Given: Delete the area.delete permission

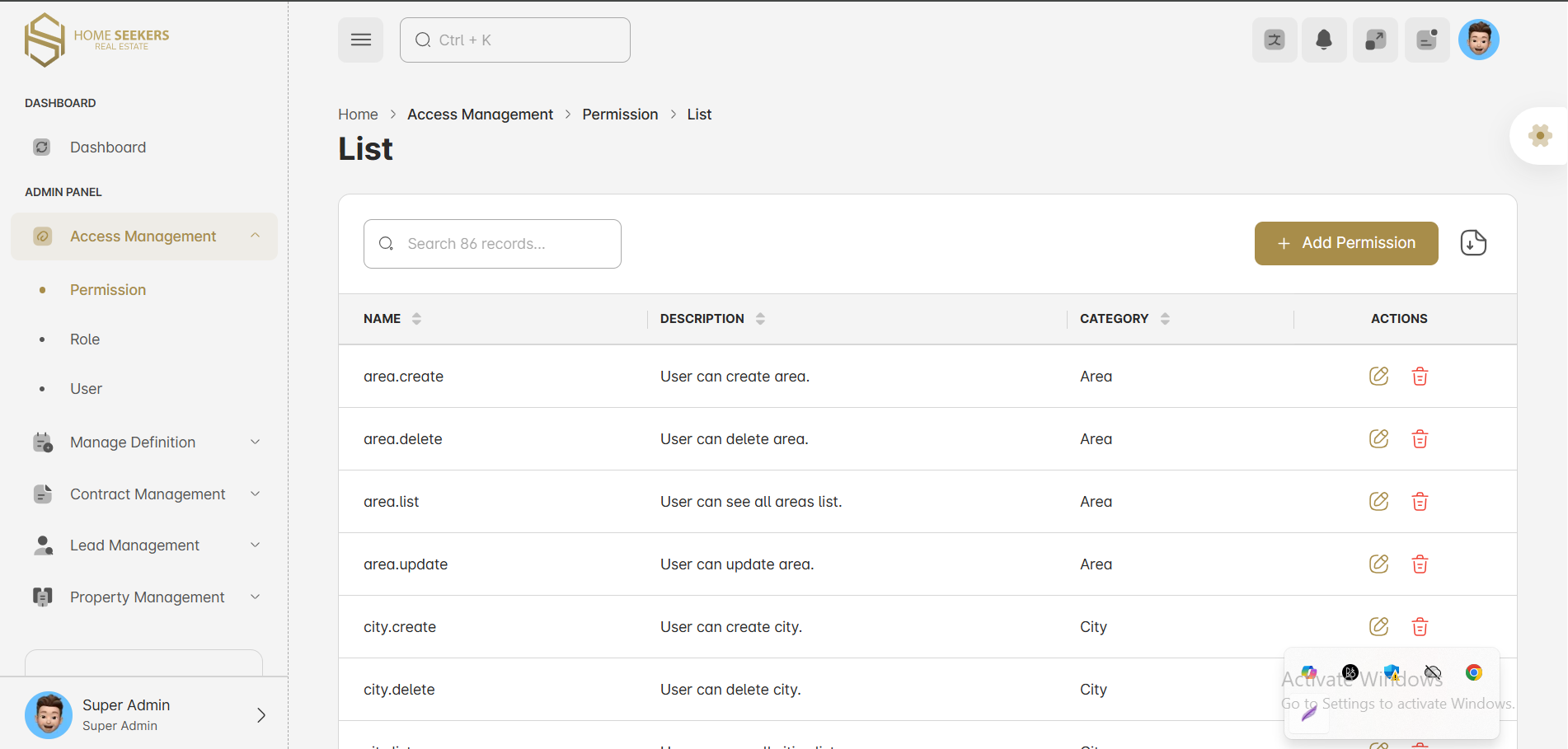Looking at the screenshot, I should pos(1420,439).
